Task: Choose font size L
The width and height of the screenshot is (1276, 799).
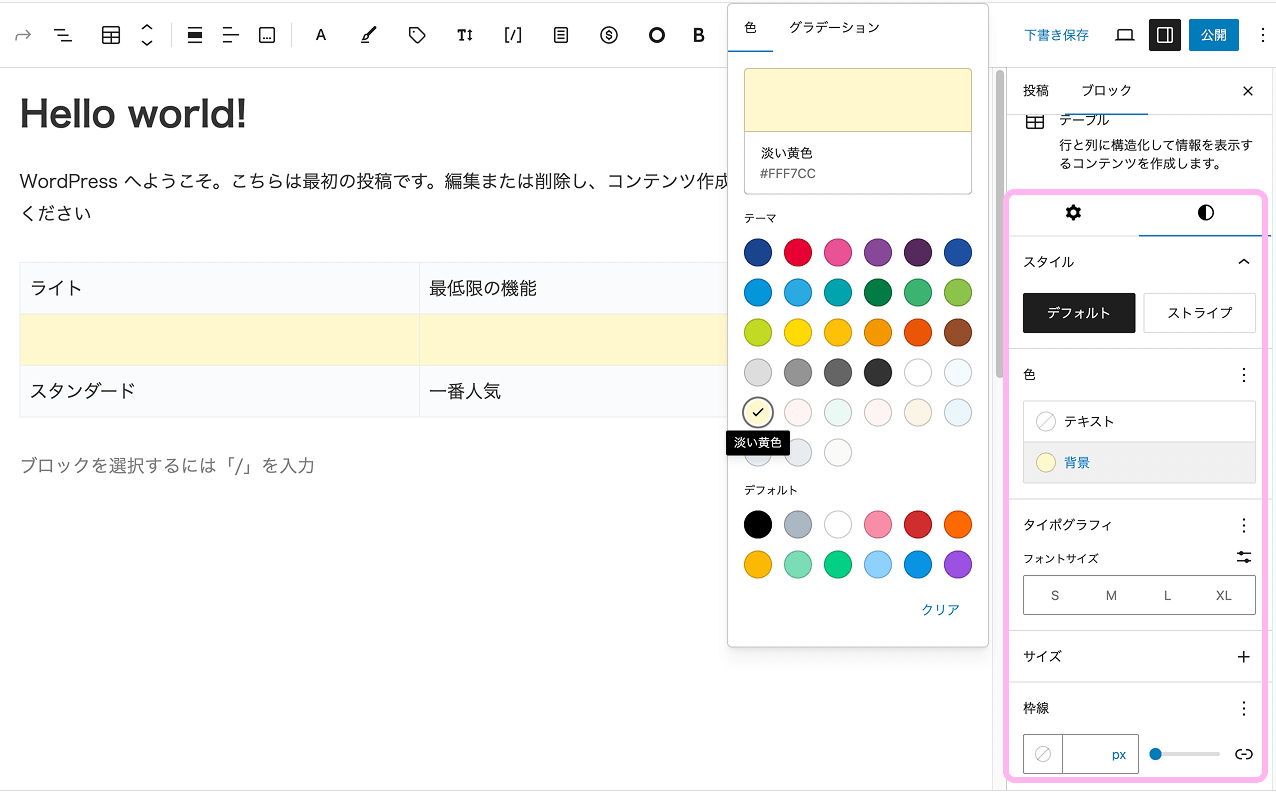Action: [x=1167, y=595]
